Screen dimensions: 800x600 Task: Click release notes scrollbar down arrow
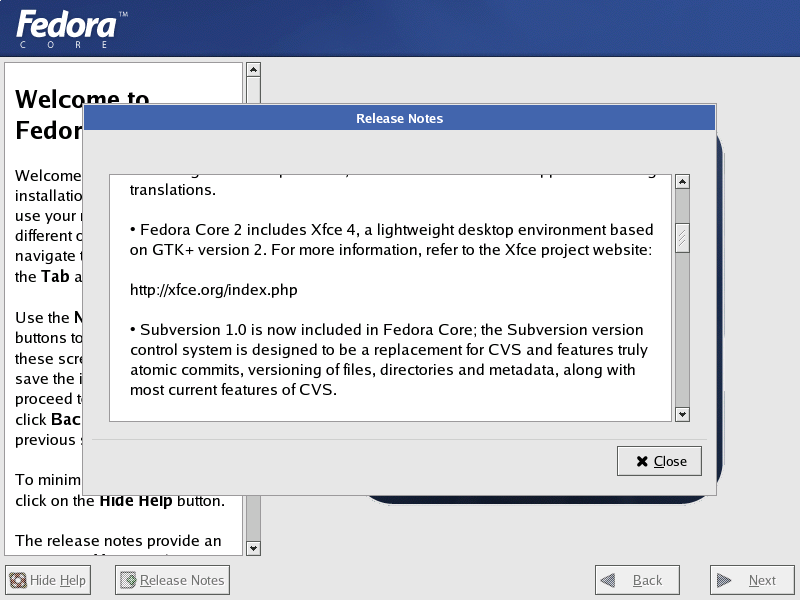point(682,414)
